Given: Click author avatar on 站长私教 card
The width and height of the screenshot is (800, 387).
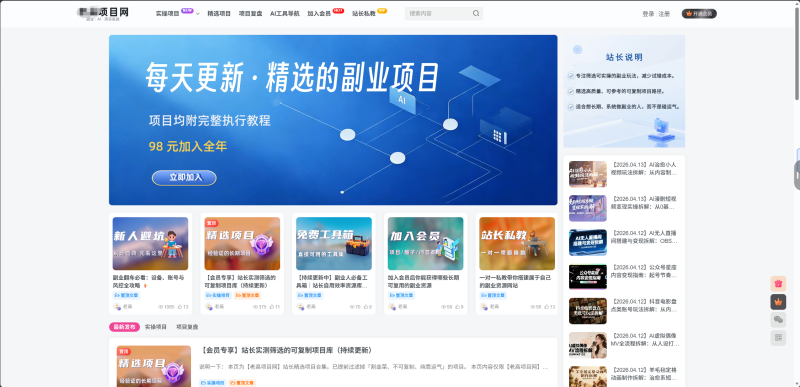Looking at the screenshot, I should click(484, 307).
